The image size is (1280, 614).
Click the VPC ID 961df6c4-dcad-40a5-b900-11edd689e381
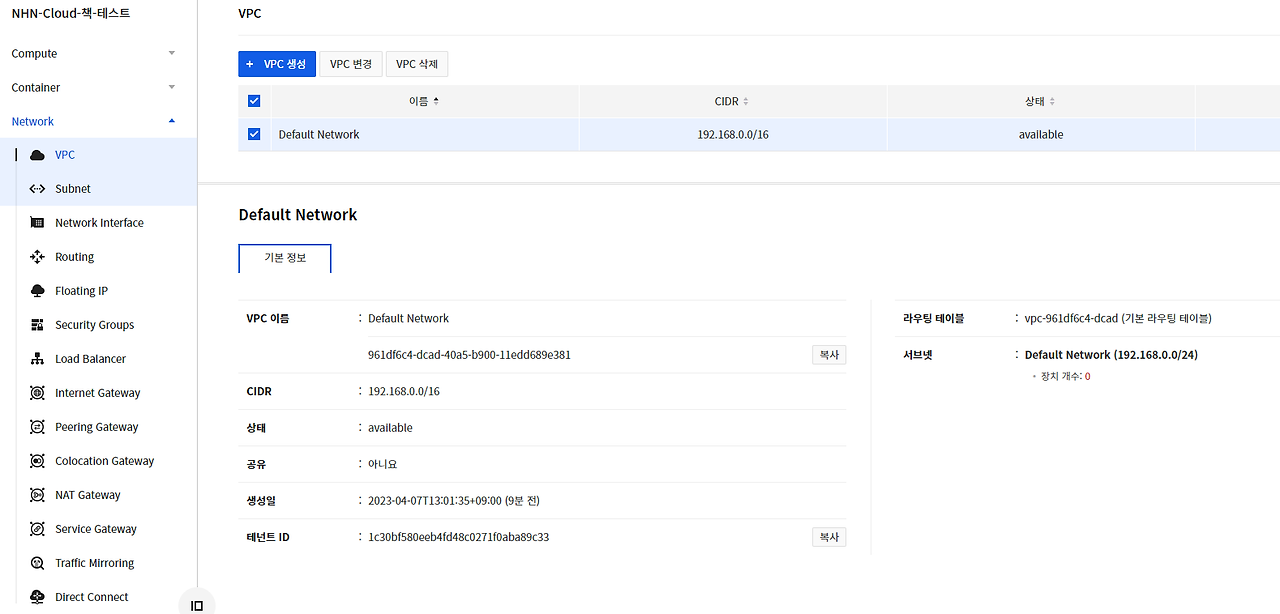click(x=469, y=355)
